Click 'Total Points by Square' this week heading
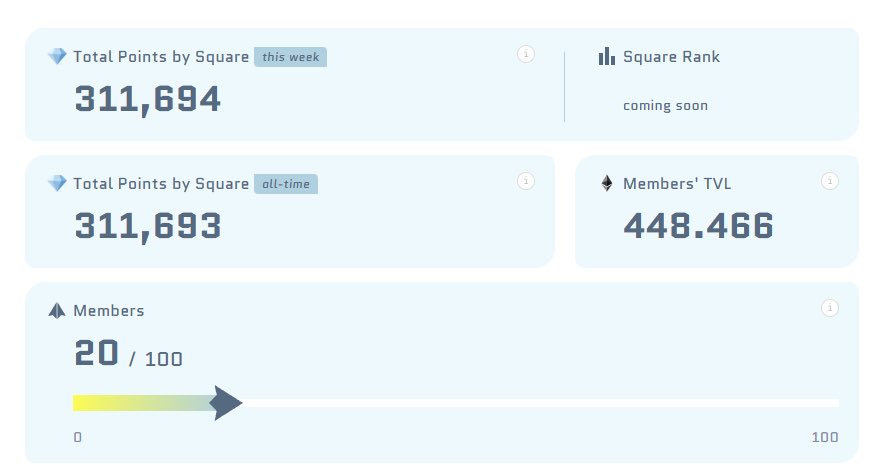Screen dimensions: 885x473 tap(161, 57)
